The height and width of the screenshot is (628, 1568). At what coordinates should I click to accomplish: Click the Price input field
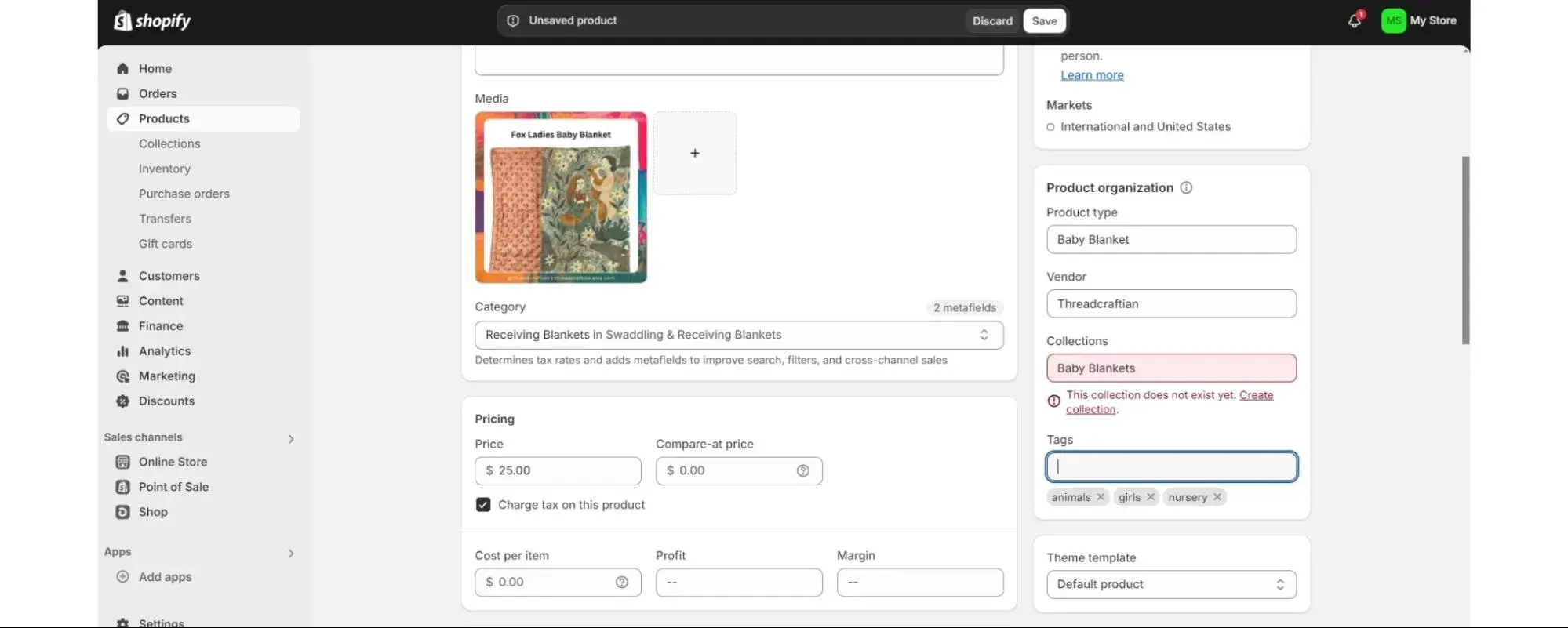(558, 471)
